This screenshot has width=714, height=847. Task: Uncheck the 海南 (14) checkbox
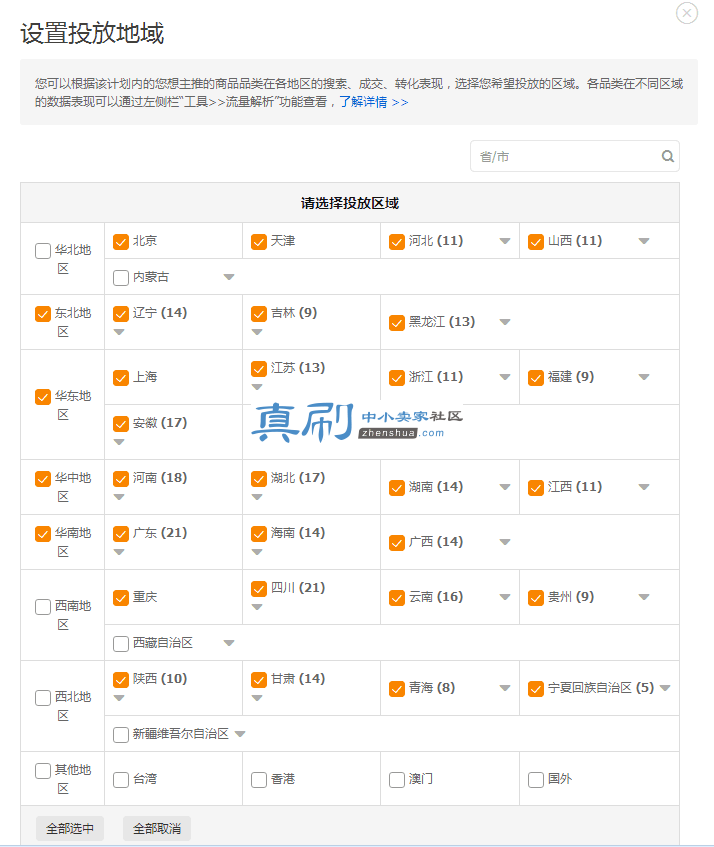pyautogui.click(x=259, y=534)
